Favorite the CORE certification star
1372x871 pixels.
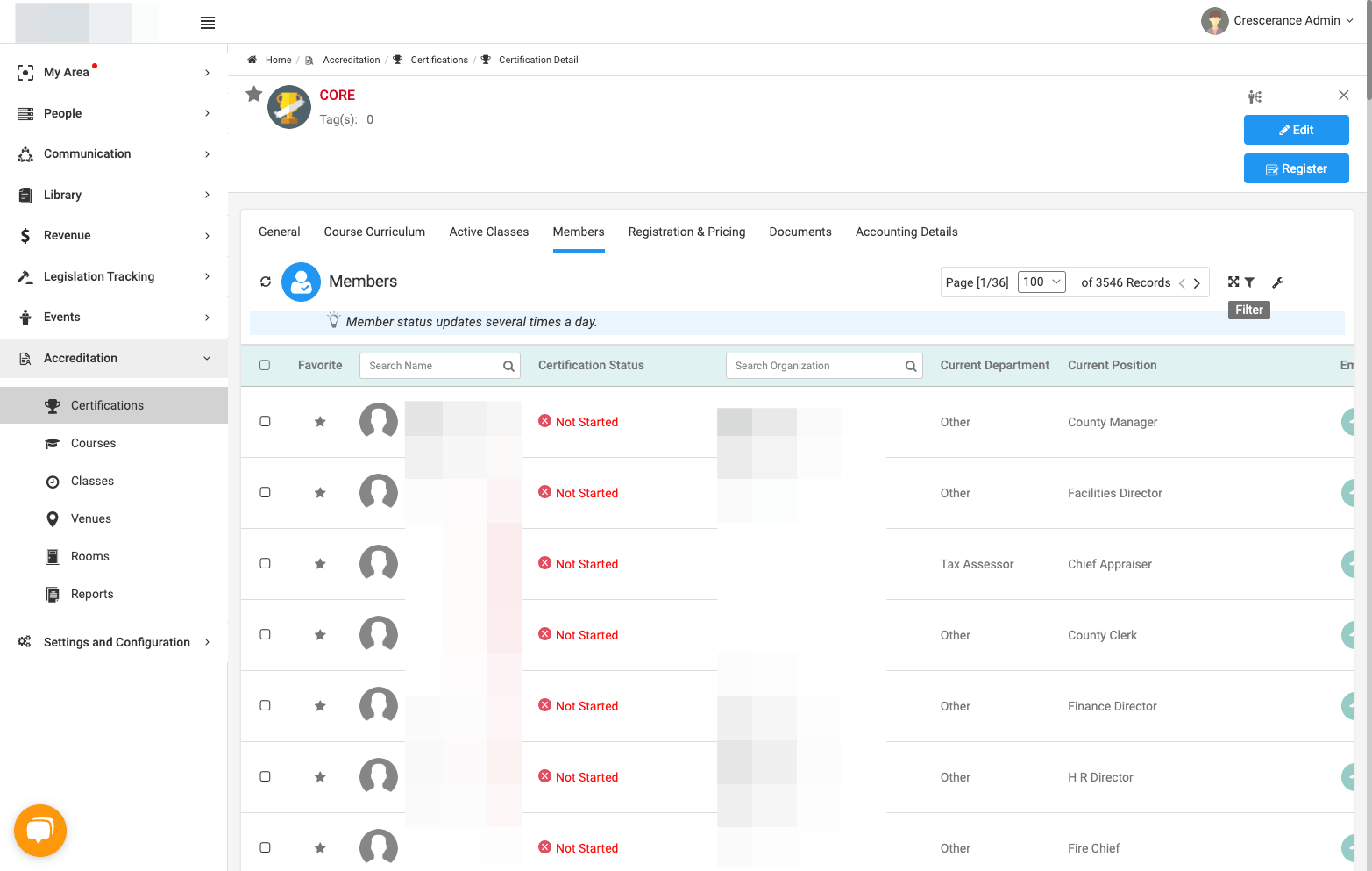click(254, 94)
